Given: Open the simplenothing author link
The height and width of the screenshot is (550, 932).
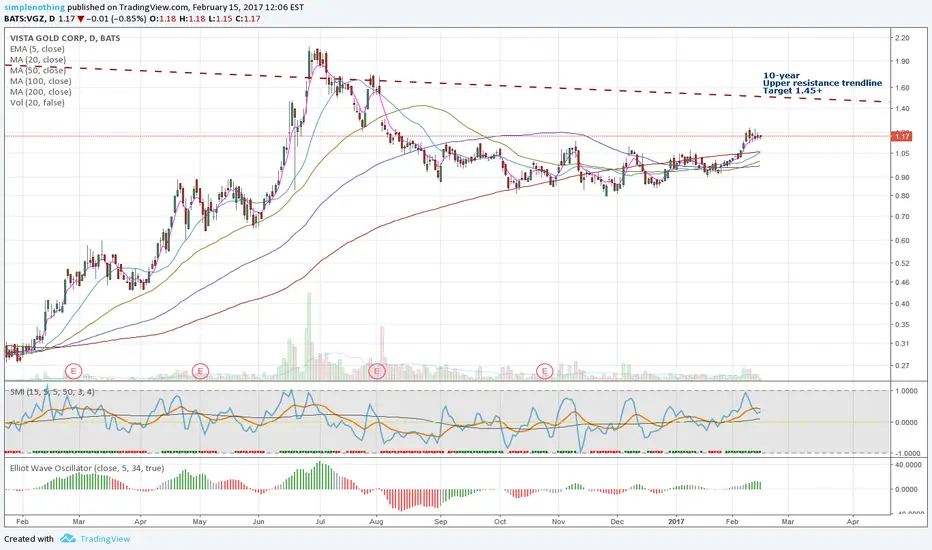Looking at the screenshot, I should point(34,7).
